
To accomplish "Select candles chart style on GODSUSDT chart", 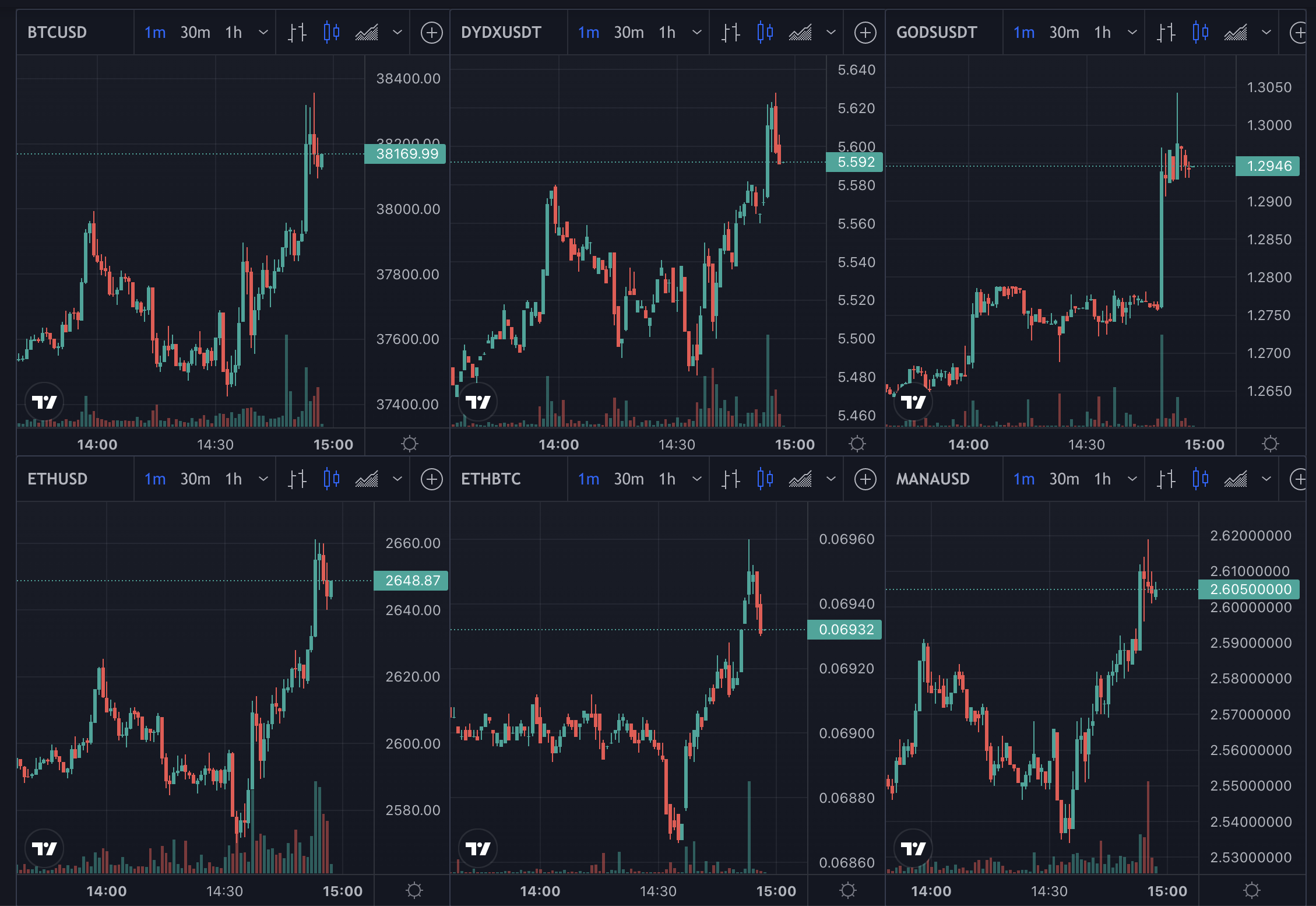I will pyautogui.click(x=1200, y=33).
